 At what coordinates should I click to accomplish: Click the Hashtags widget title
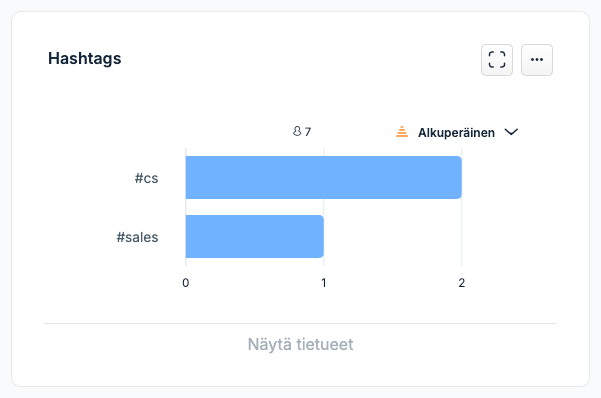point(85,59)
